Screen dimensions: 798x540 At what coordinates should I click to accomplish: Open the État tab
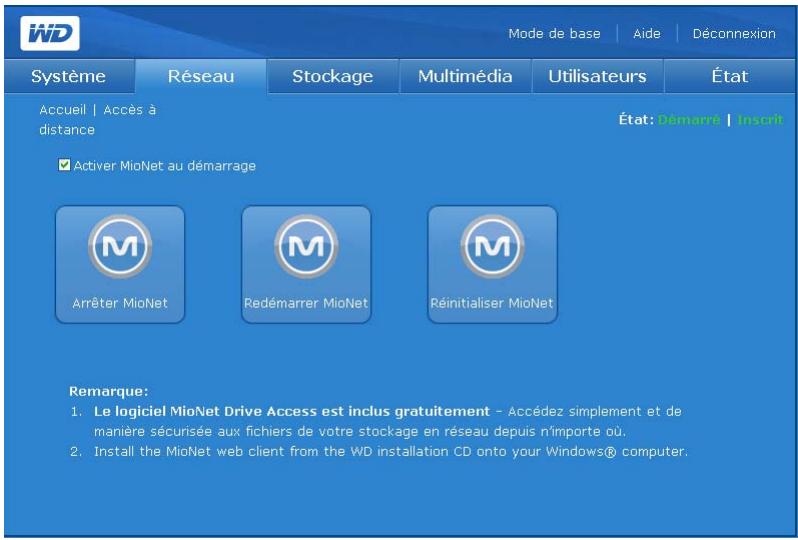coord(730,76)
